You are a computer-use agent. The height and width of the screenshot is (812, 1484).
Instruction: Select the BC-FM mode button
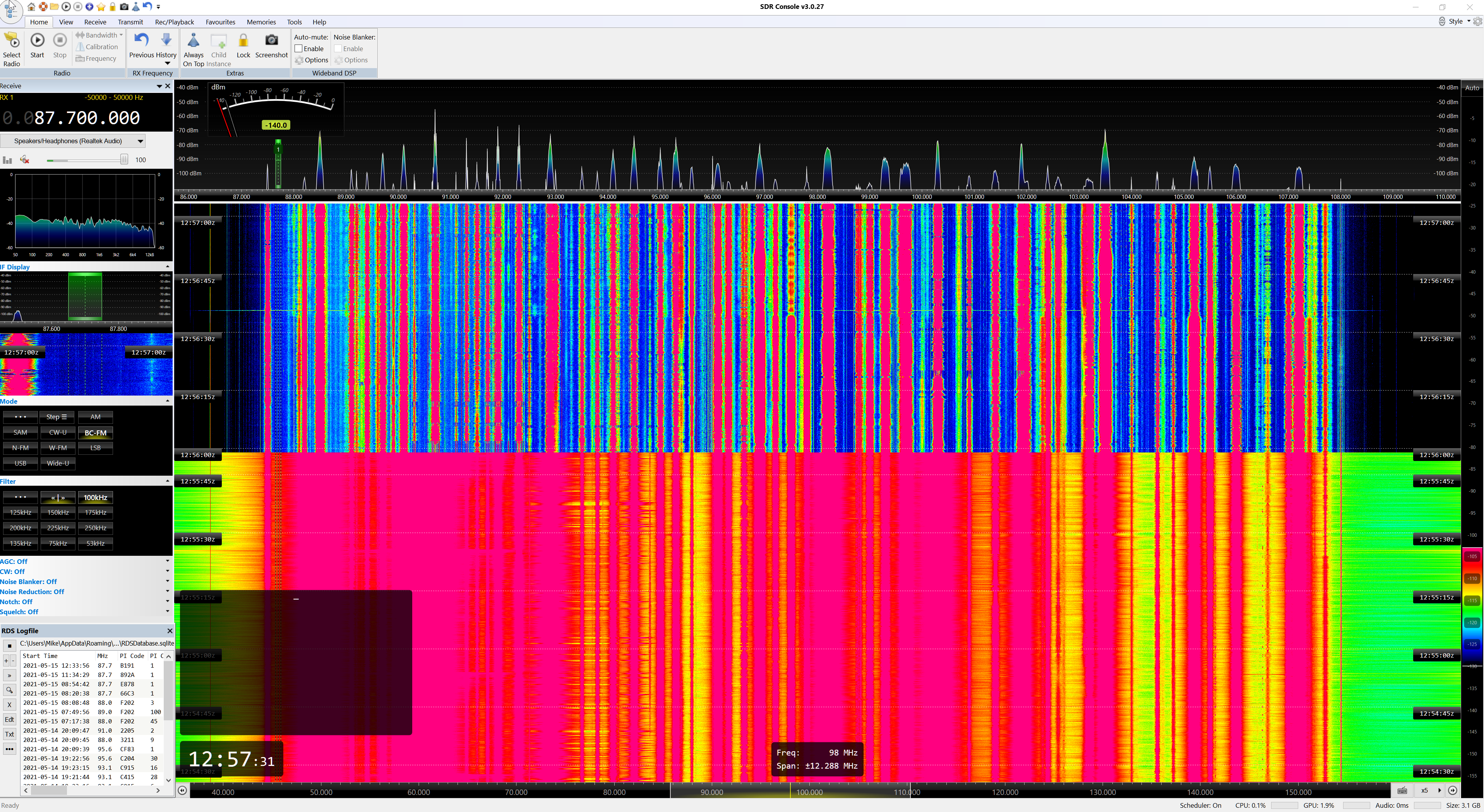pyautogui.click(x=95, y=432)
